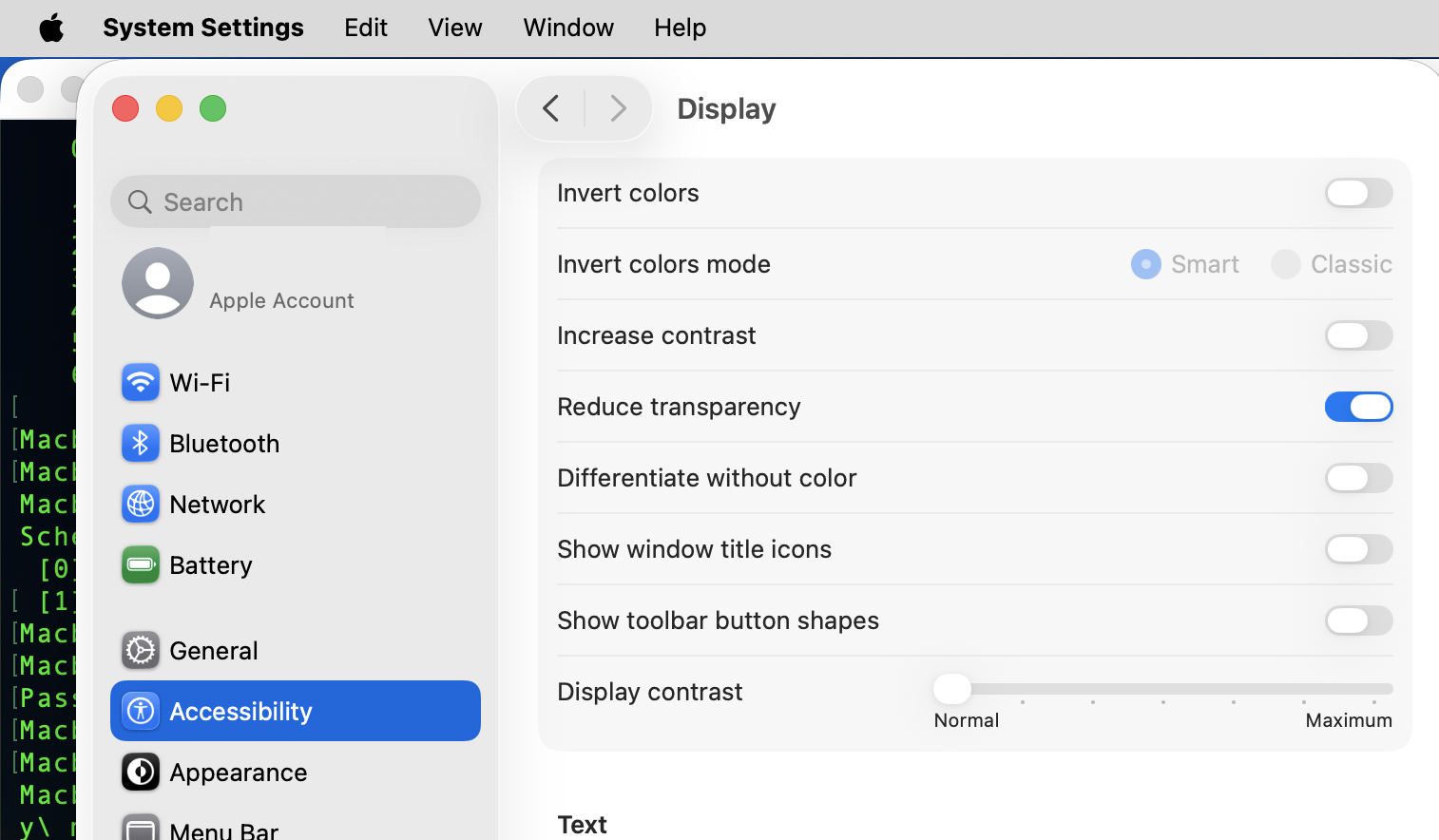
Task: Click the Search field in sidebar
Action: (296, 201)
